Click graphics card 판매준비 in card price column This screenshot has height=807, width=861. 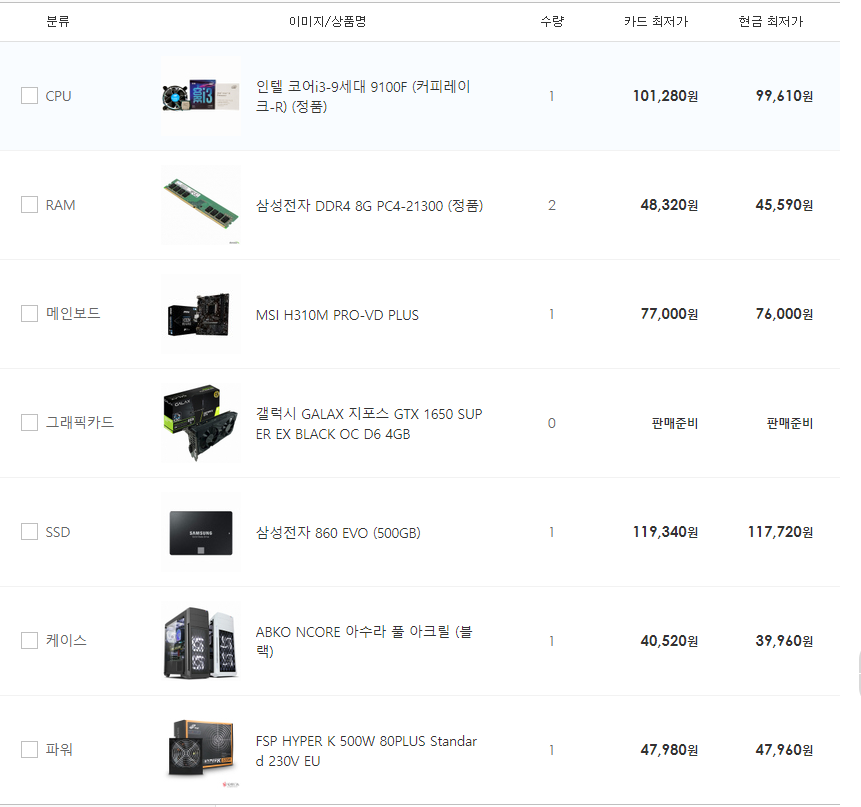[674, 423]
